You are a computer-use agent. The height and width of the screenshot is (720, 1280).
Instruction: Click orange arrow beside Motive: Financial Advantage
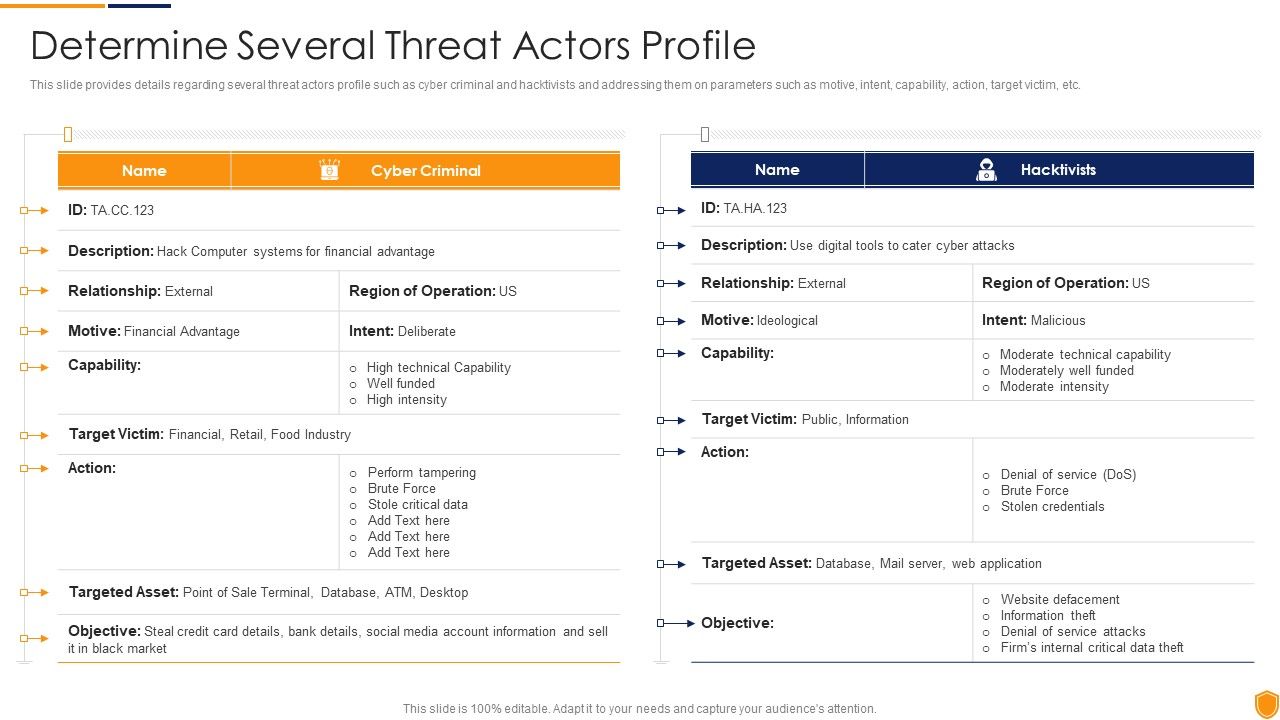[x=34, y=331]
